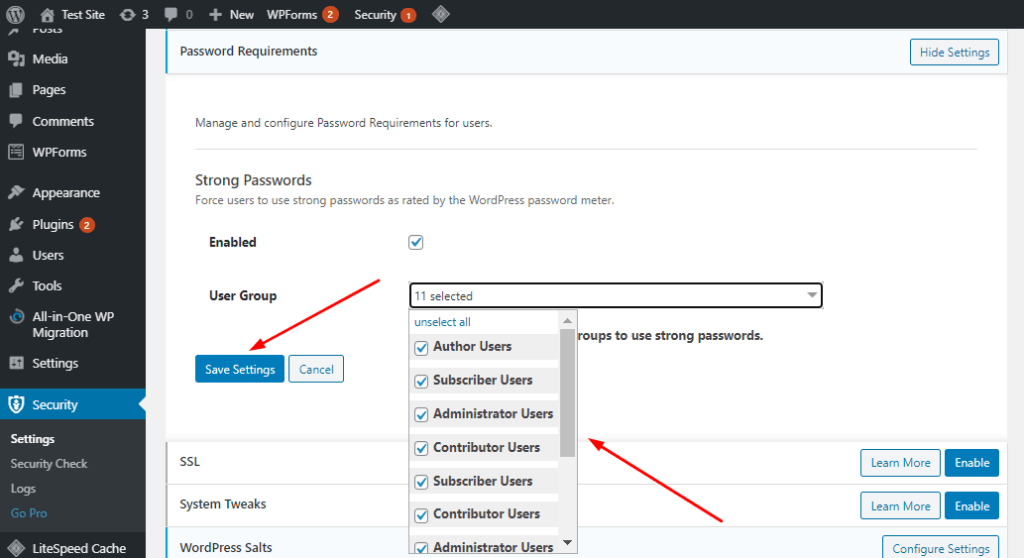Open WPForms menu in top admin bar
This screenshot has height=558, width=1024.
click(302, 14)
